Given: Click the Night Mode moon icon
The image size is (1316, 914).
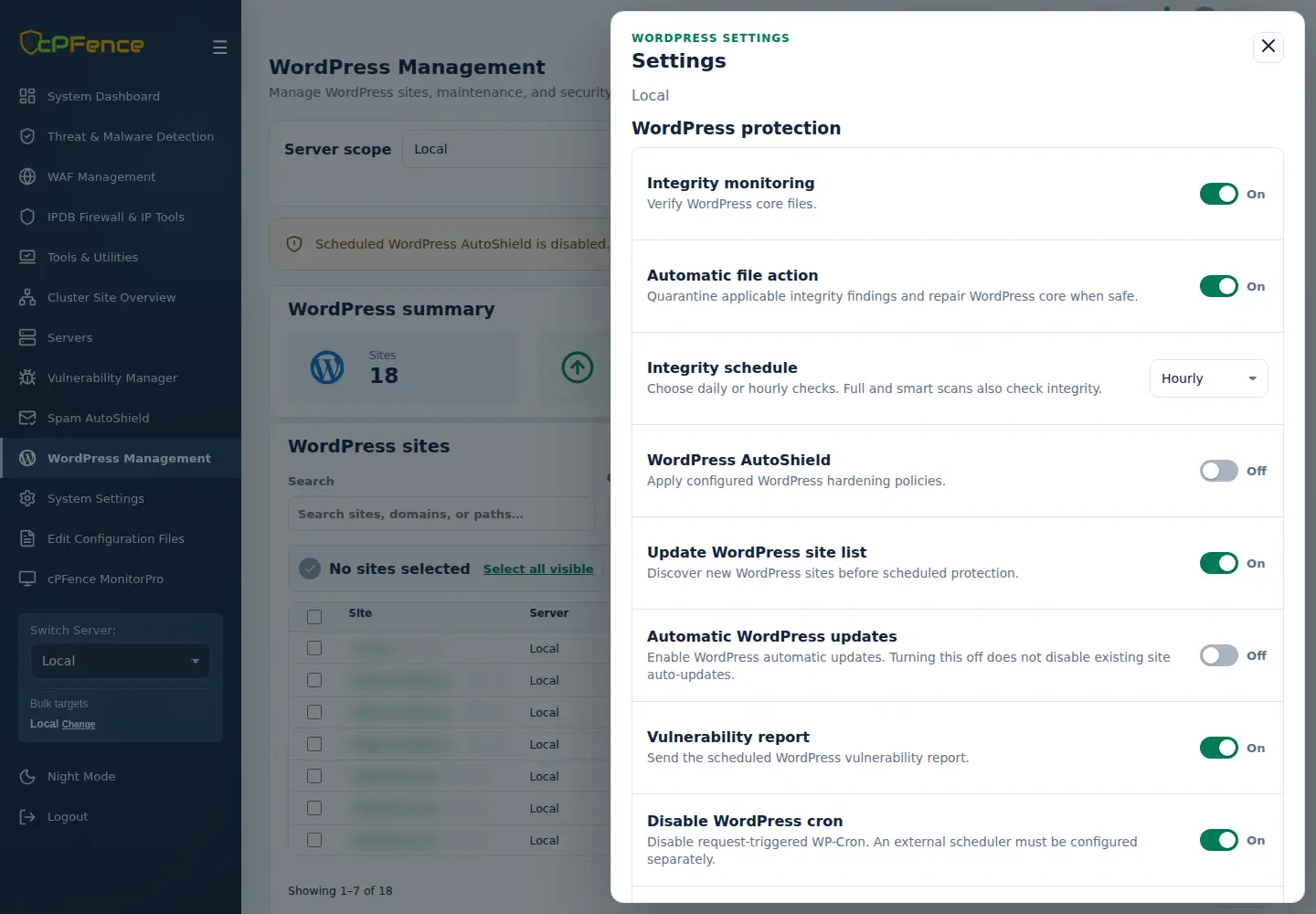Looking at the screenshot, I should [27, 776].
